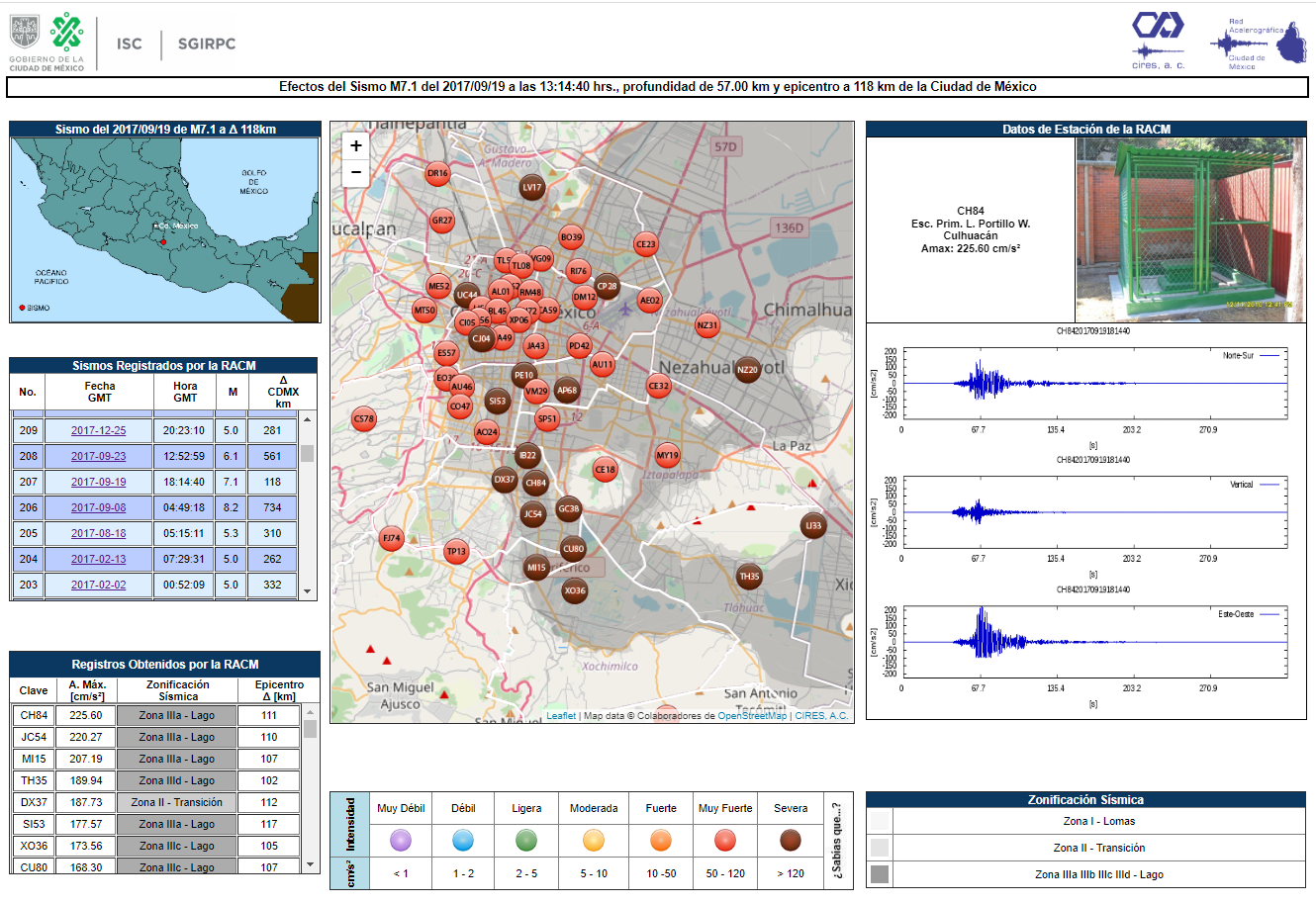Expand the ¿Sabías que...? side panel
Image resolution: width=1316 pixels, height=904 pixels.
tap(838, 840)
